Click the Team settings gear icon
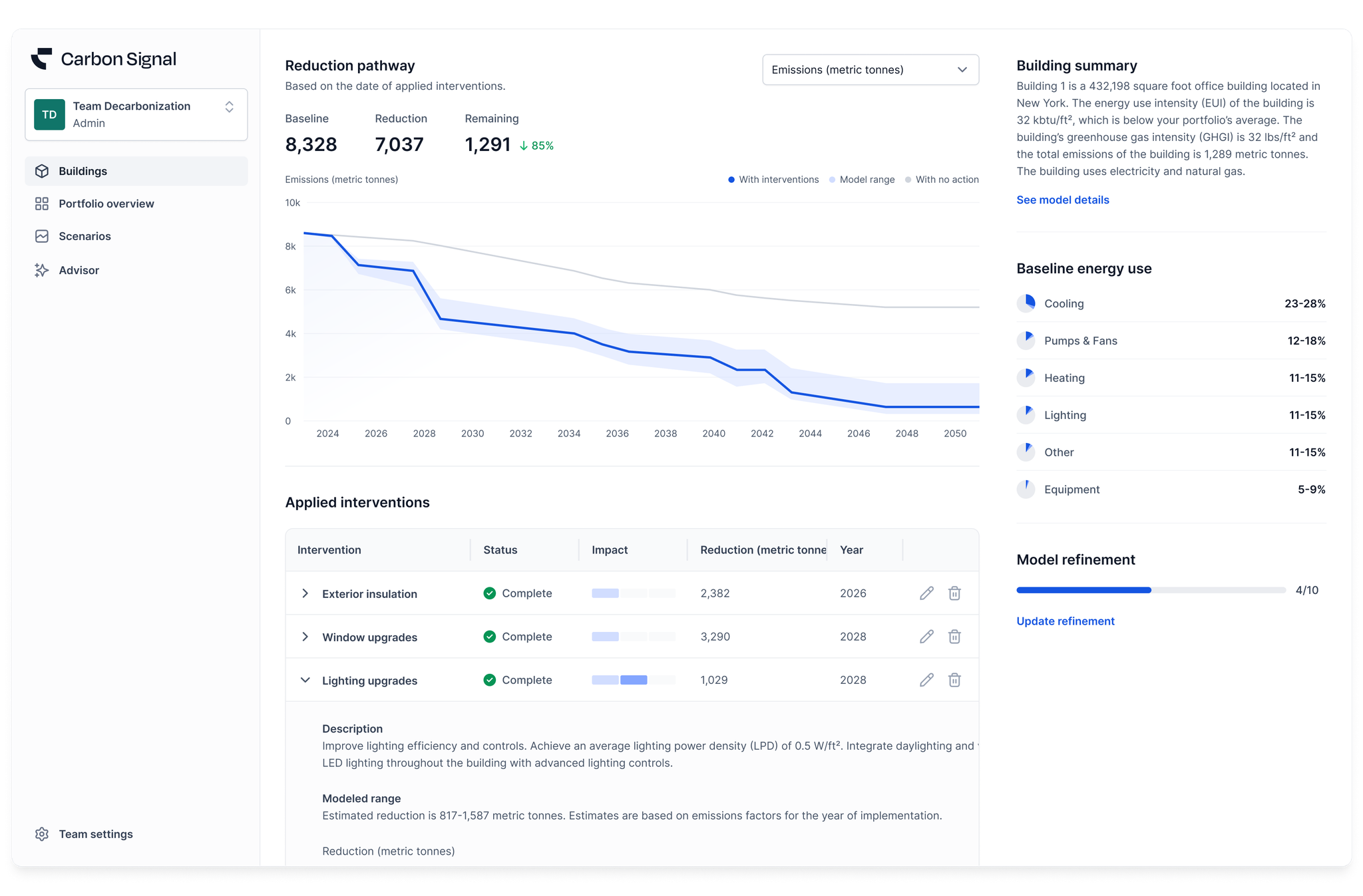 (42, 834)
